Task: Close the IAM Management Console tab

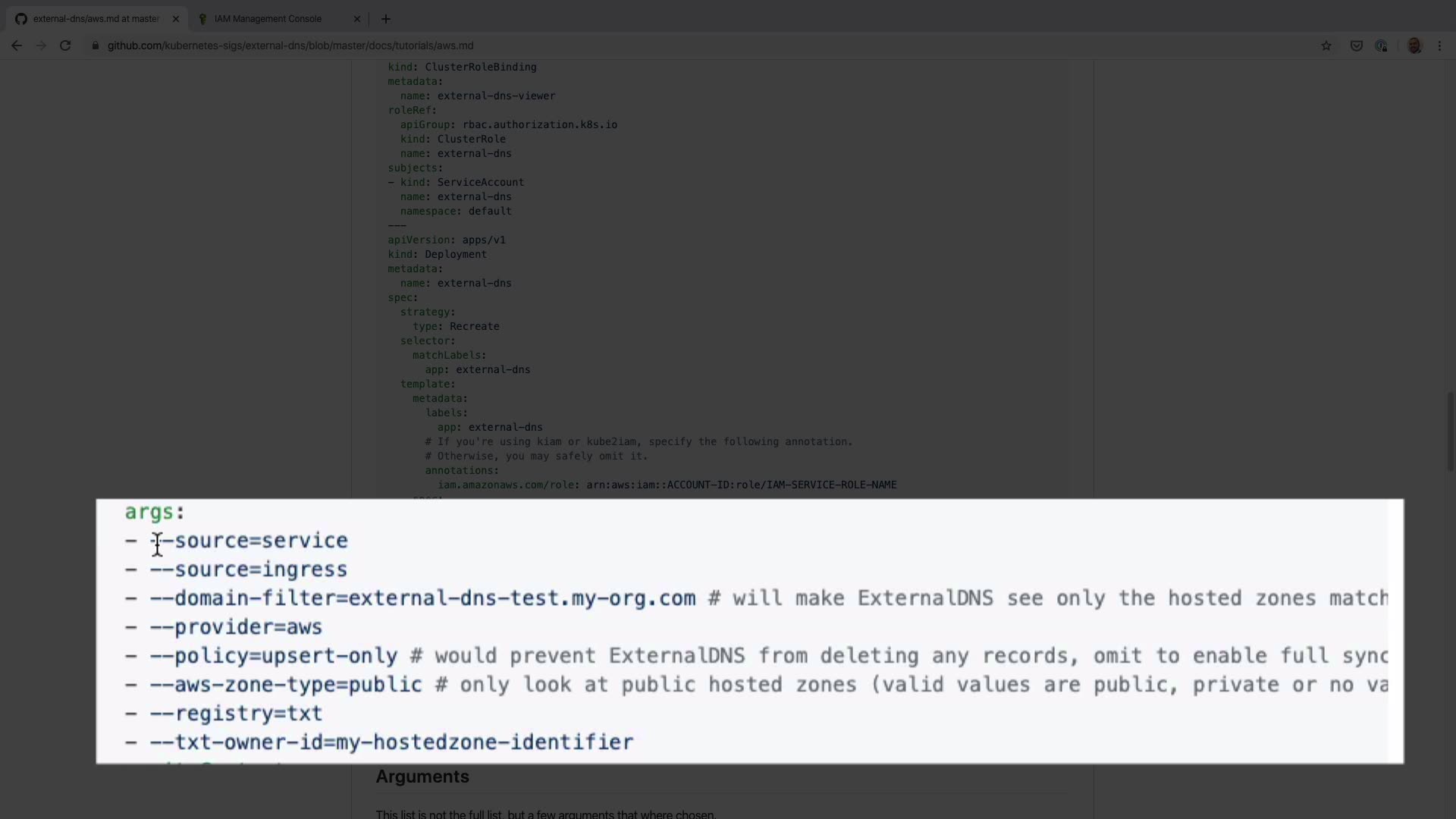Action: 357,19
